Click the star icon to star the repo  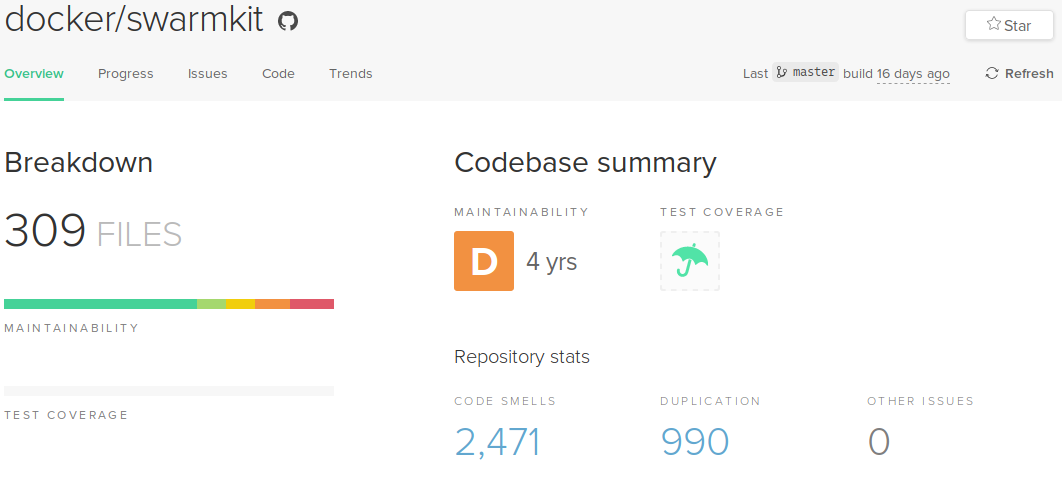click(994, 25)
